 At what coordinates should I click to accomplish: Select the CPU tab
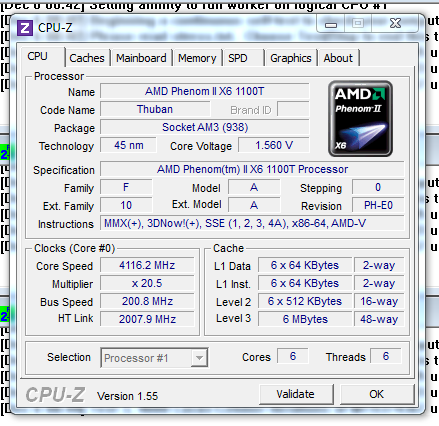point(43,57)
